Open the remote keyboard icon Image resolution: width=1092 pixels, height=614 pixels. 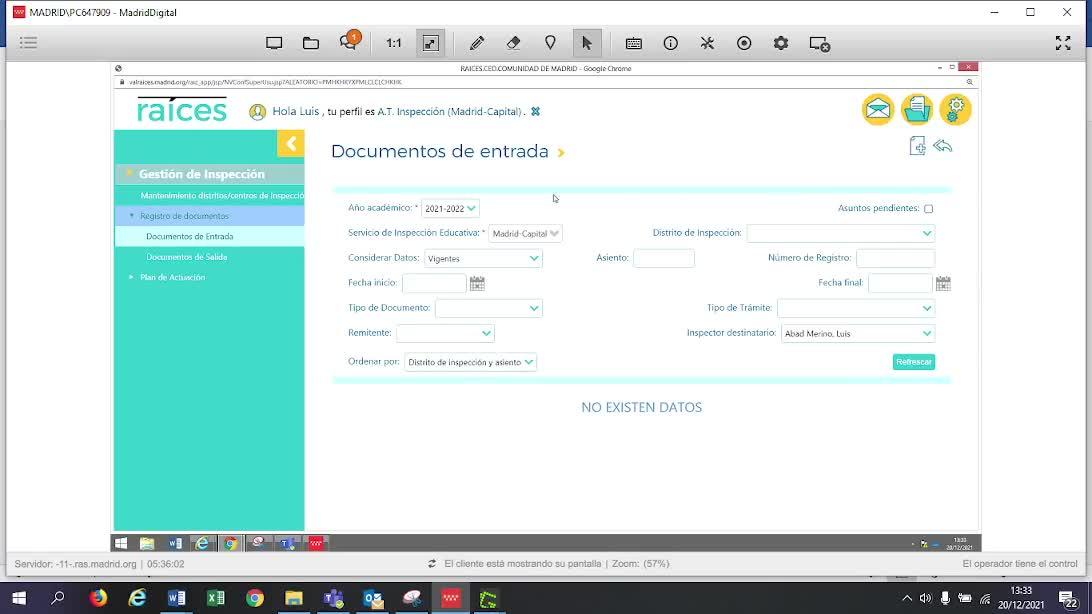633,43
